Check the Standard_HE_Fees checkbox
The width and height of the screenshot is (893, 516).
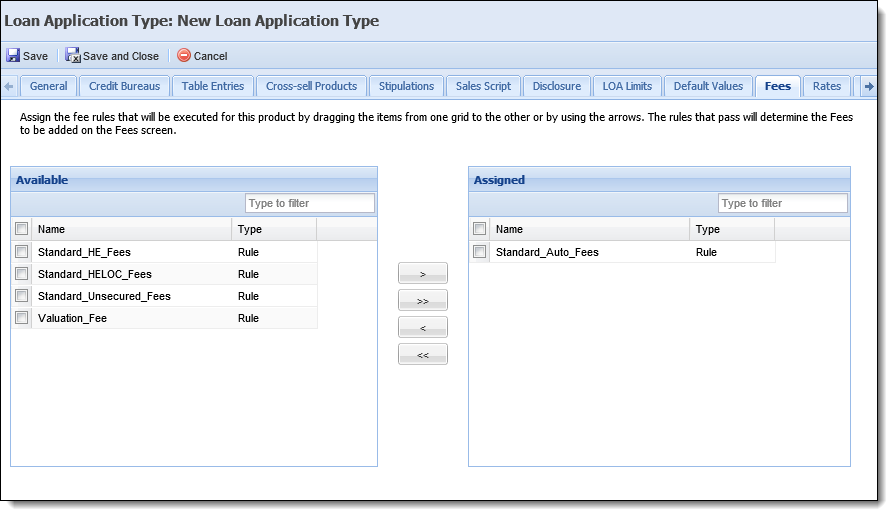point(22,251)
